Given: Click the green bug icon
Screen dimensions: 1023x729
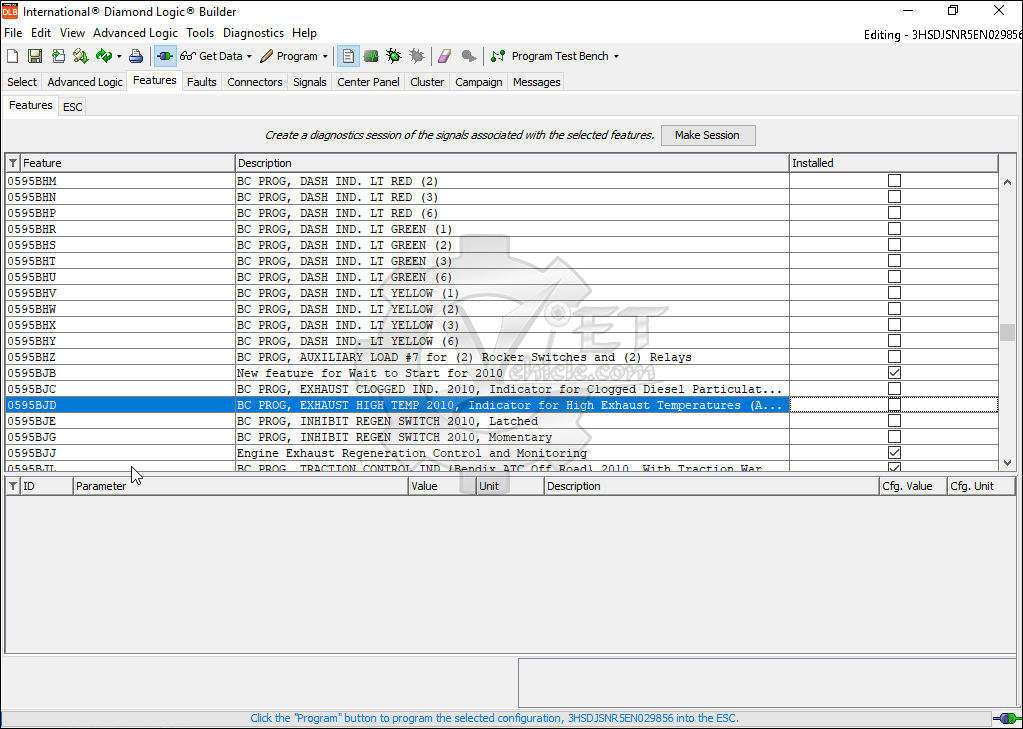Looking at the screenshot, I should coord(393,56).
